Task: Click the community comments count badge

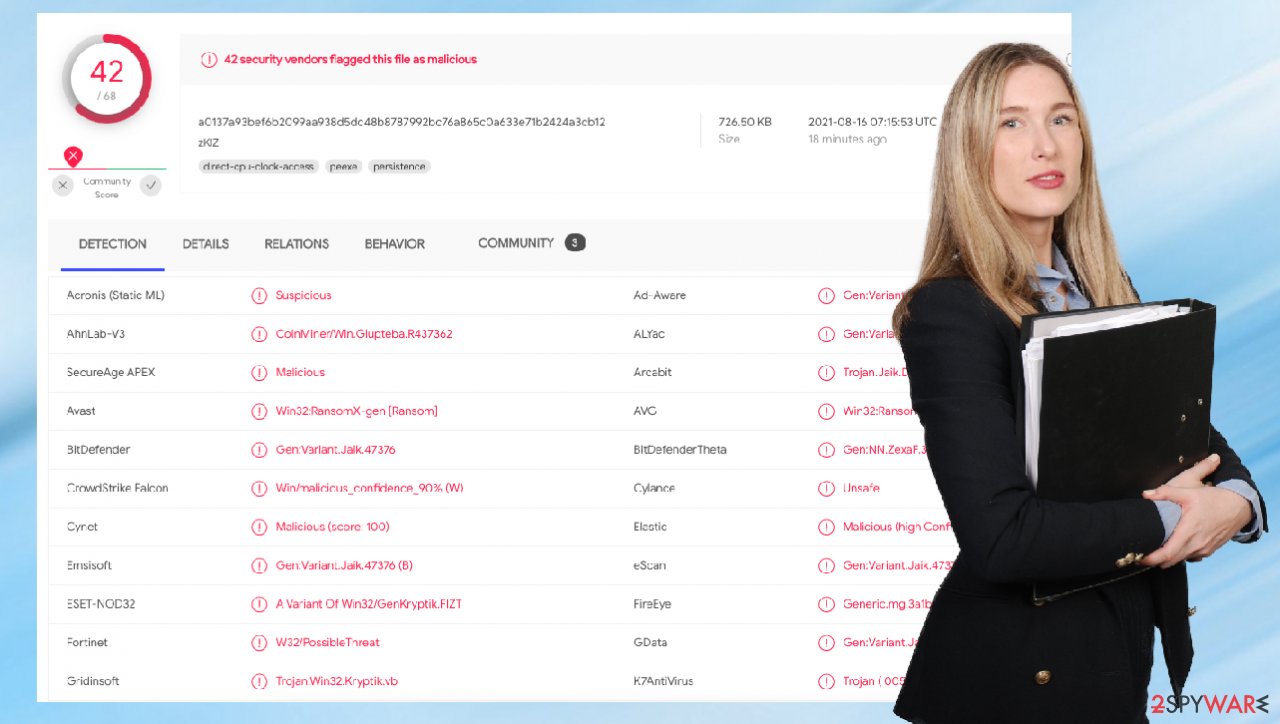Action: (575, 242)
